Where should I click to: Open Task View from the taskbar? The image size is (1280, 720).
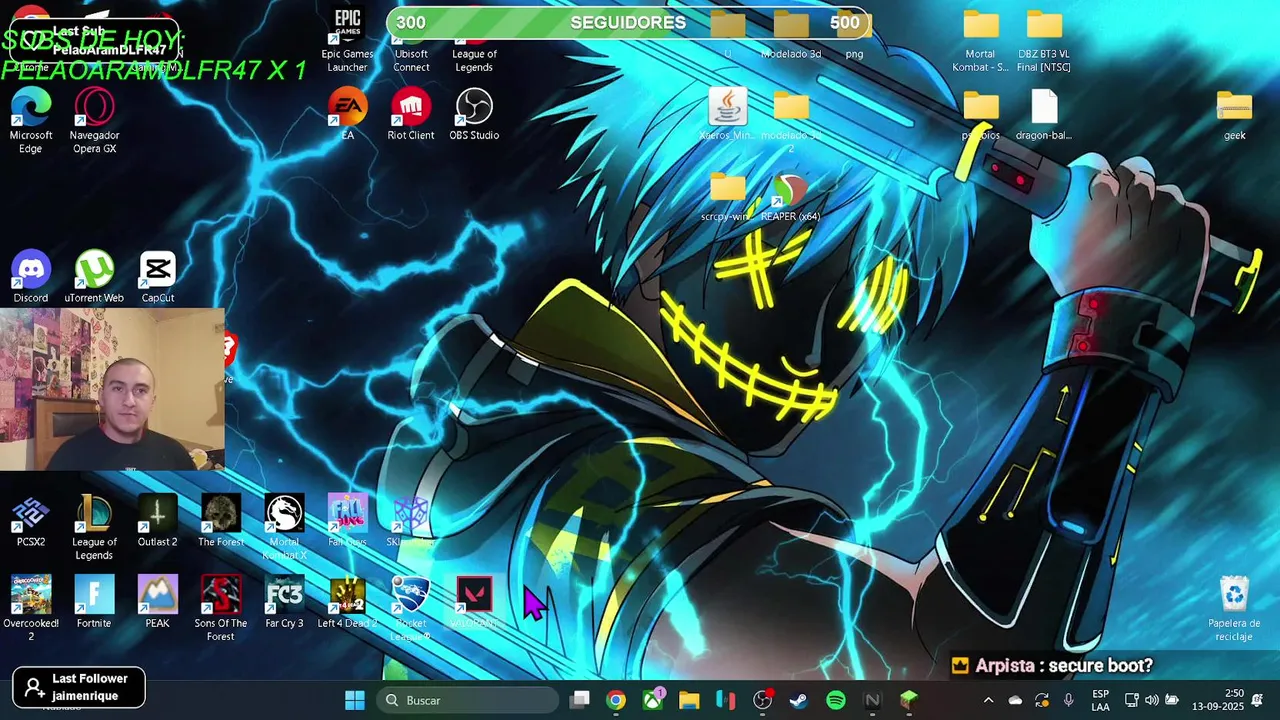(x=580, y=700)
